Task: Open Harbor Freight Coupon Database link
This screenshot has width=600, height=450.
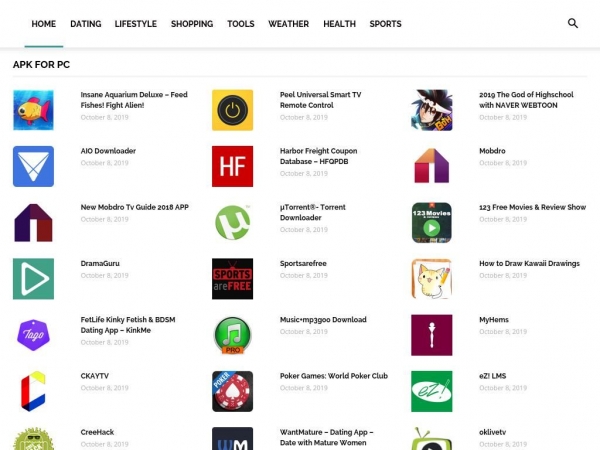Action: pyautogui.click(x=318, y=156)
